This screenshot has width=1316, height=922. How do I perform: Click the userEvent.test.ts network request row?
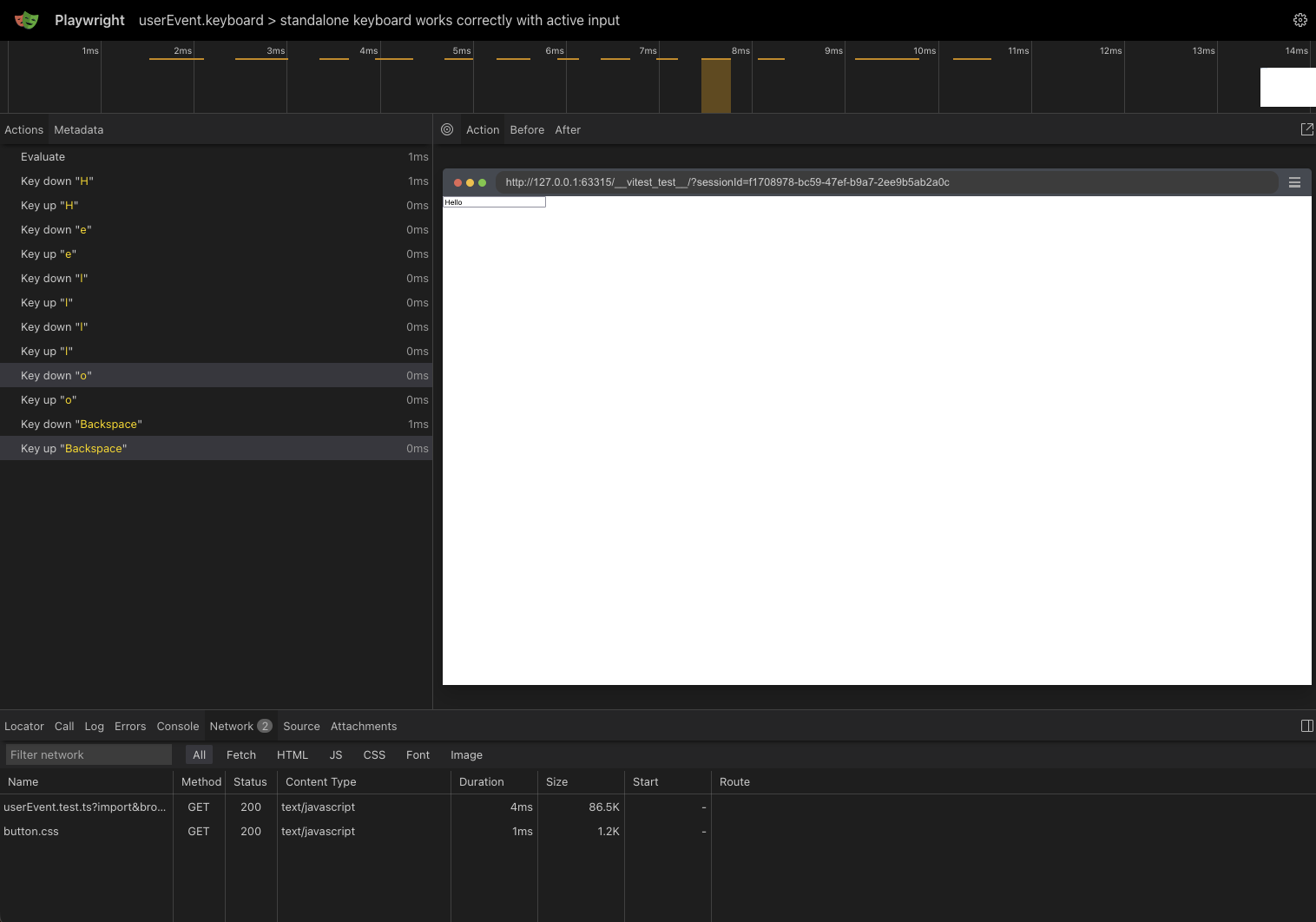point(87,807)
